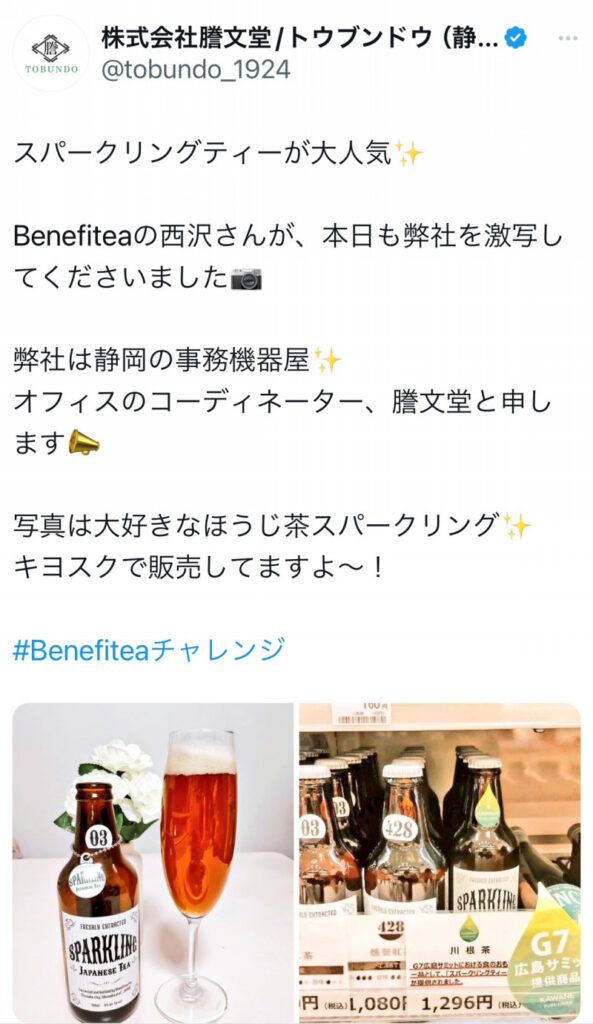Click the tweet line スパークリングティーが大人気
This screenshot has height=1024, width=593.
click(218, 155)
